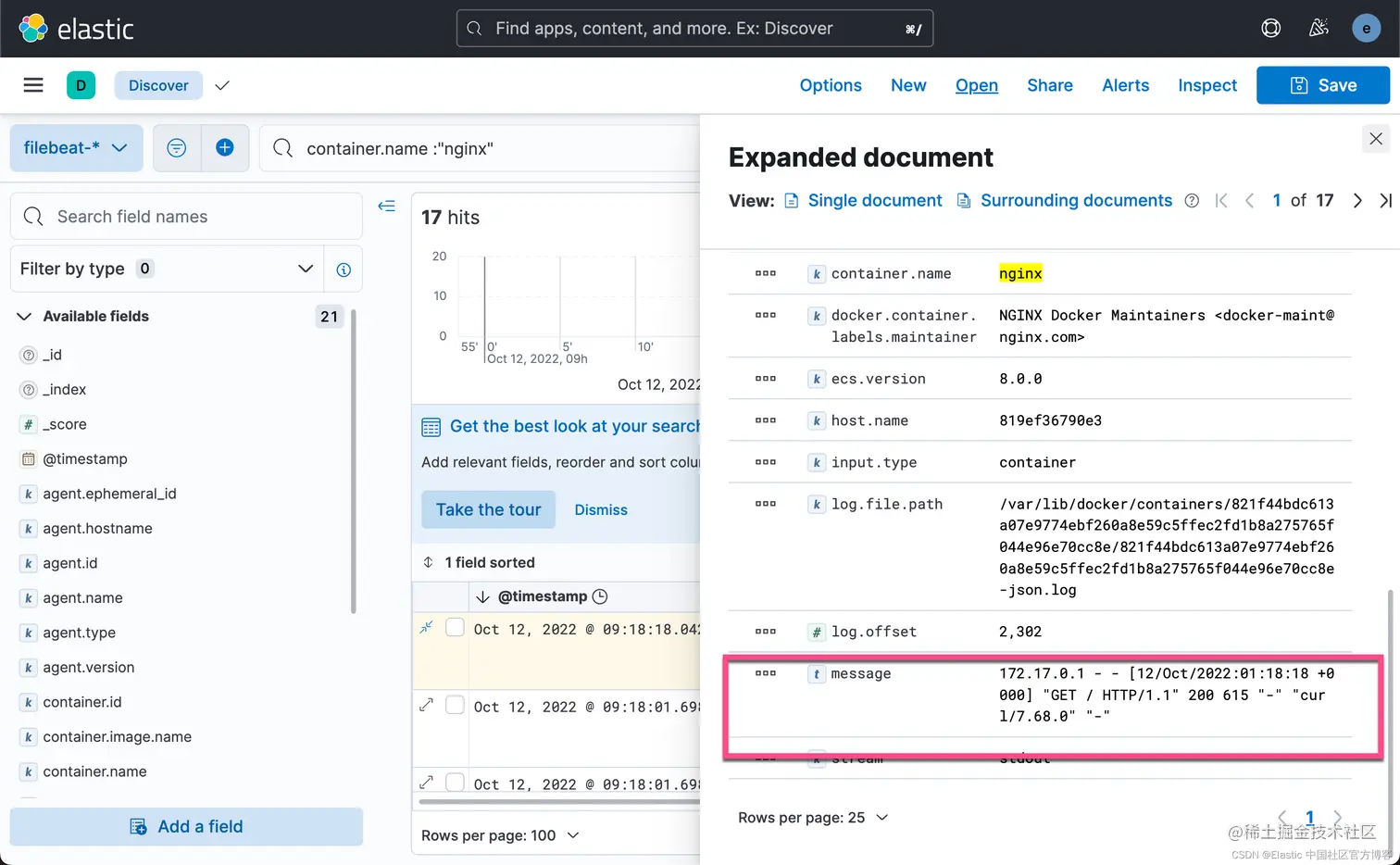Focus the global Find apps search bar

694,29
